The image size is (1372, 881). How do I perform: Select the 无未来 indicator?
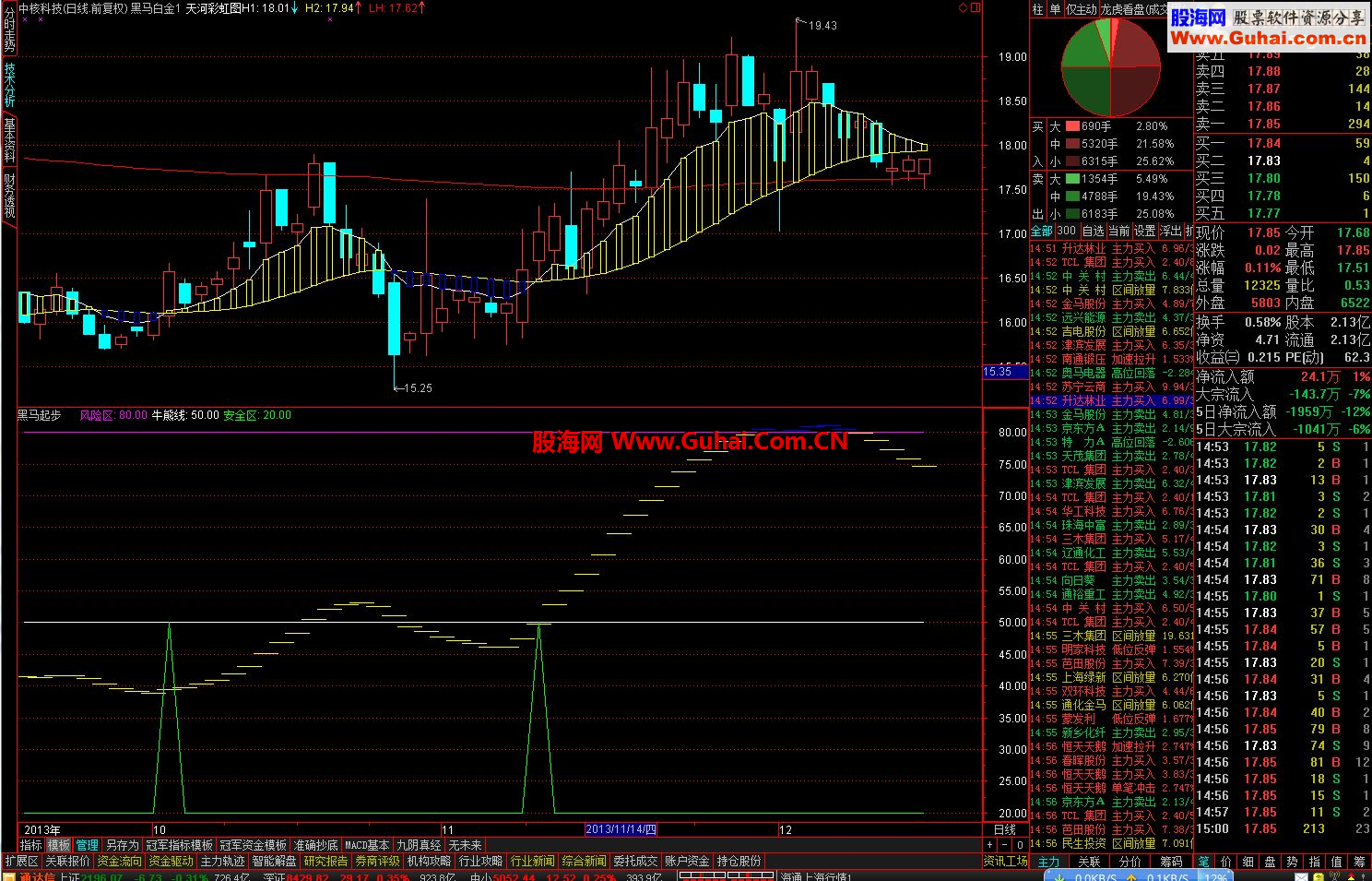[465, 845]
